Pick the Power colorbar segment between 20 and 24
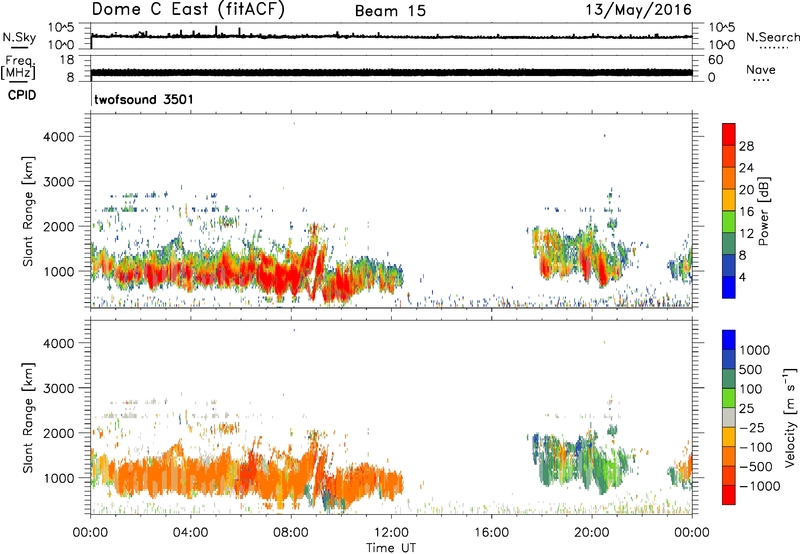This screenshot has height=554, width=800. tap(729, 178)
